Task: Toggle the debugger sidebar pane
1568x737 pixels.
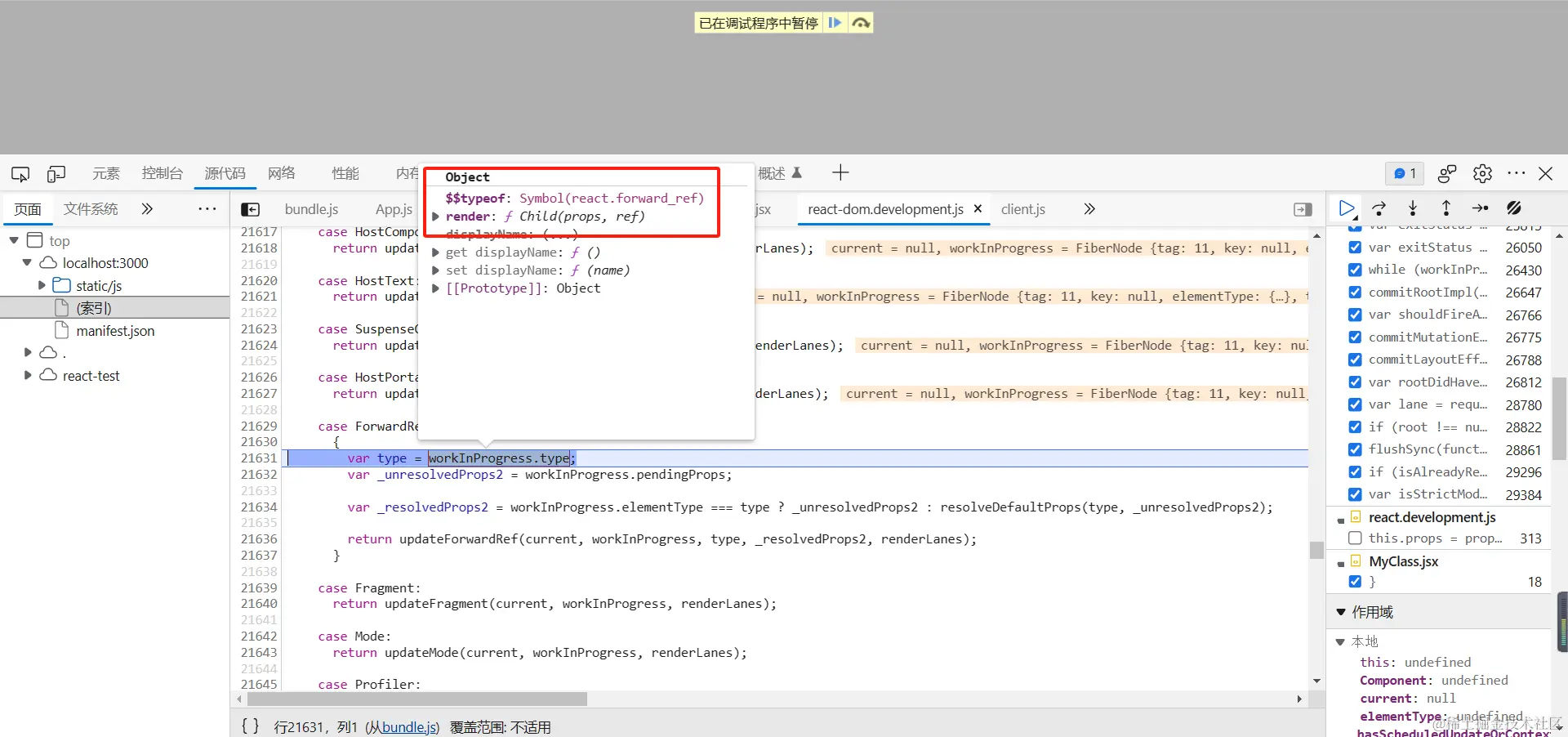Action: click(1303, 210)
